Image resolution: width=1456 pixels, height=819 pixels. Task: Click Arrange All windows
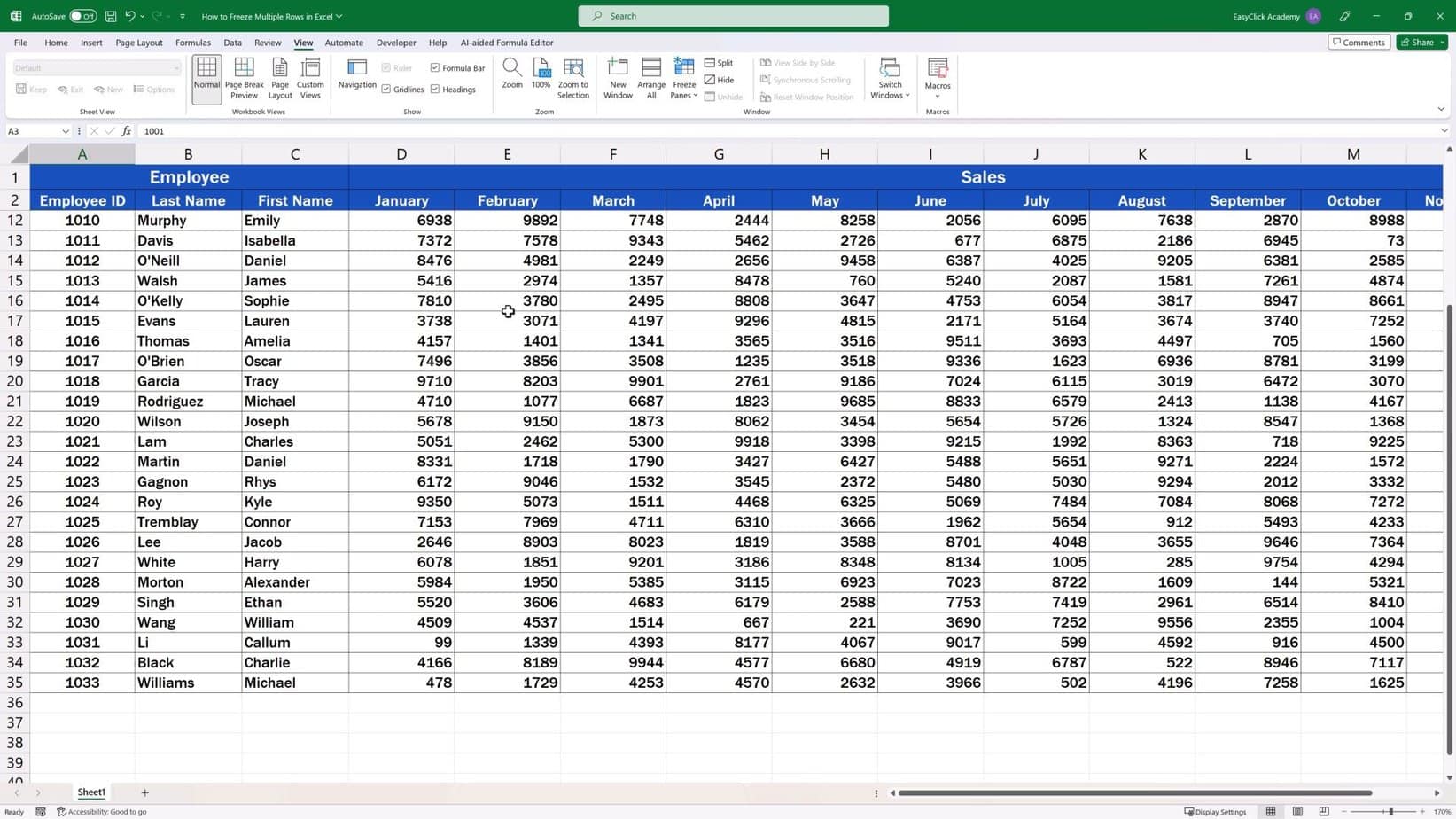(x=650, y=76)
